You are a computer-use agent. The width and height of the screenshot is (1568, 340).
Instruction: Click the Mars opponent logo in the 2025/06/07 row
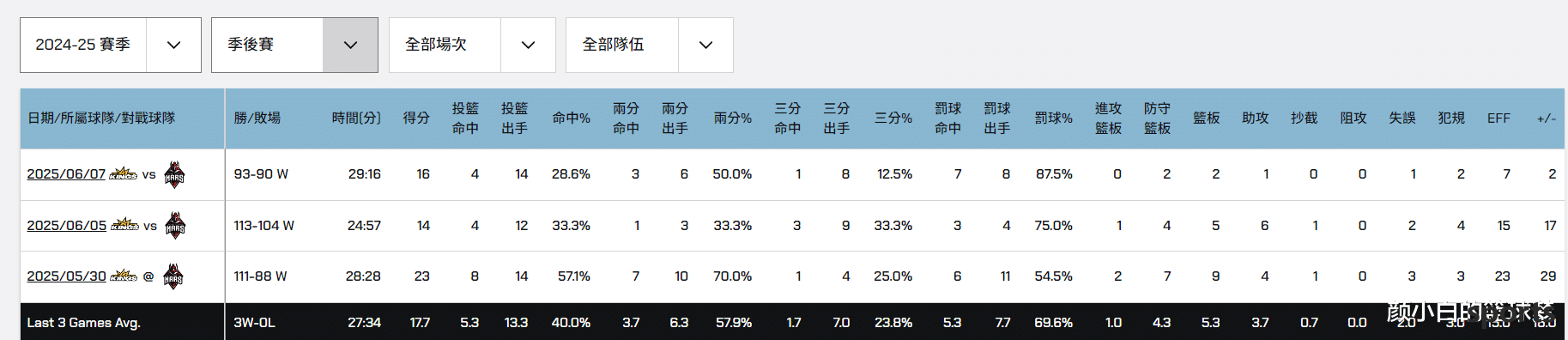click(174, 174)
